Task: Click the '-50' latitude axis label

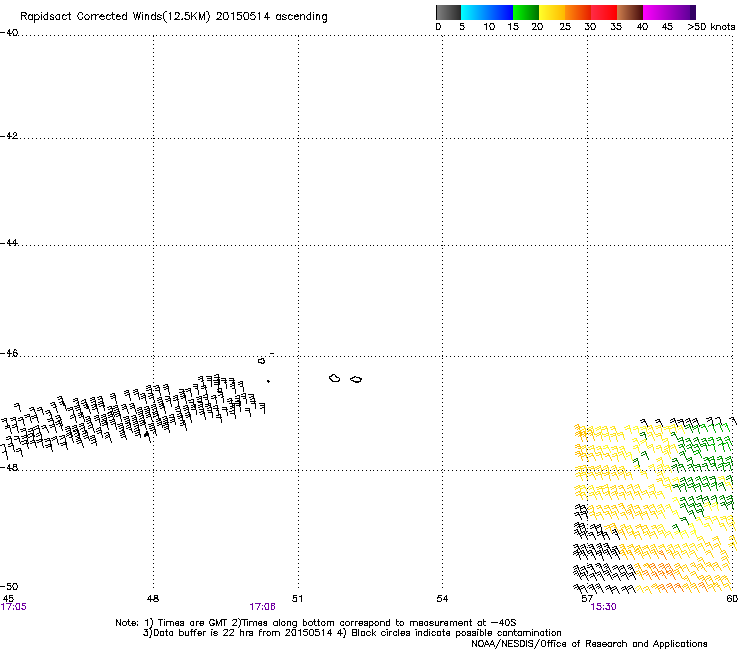Action: (9, 587)
